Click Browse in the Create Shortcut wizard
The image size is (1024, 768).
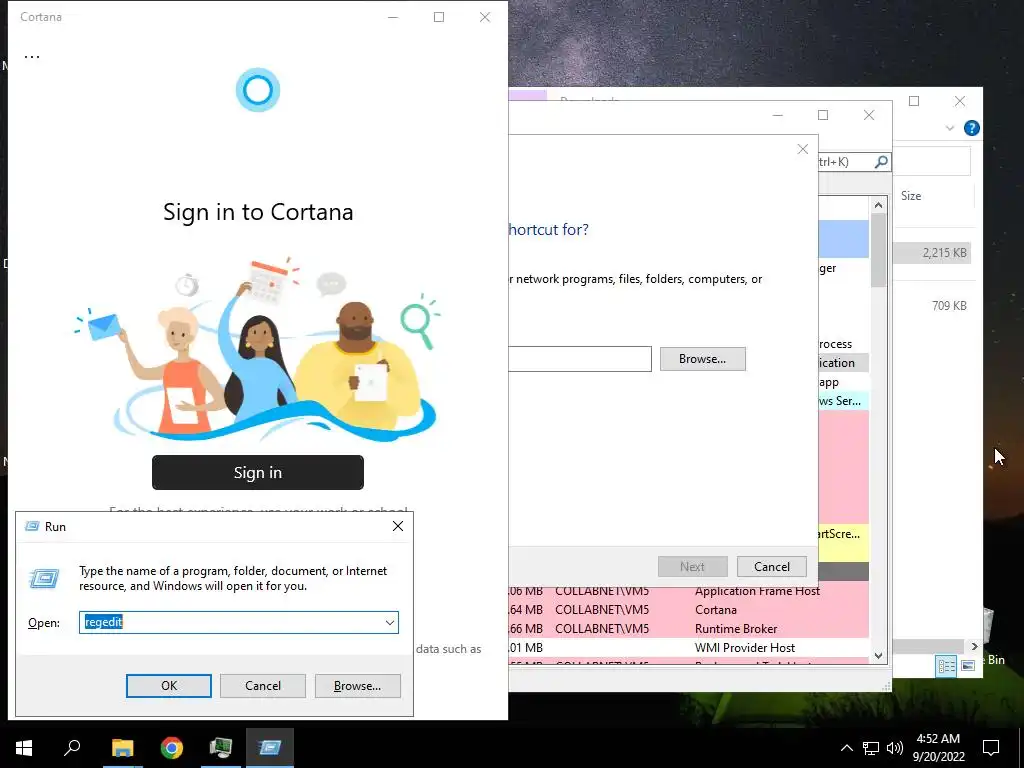click(x=702, y=359)
